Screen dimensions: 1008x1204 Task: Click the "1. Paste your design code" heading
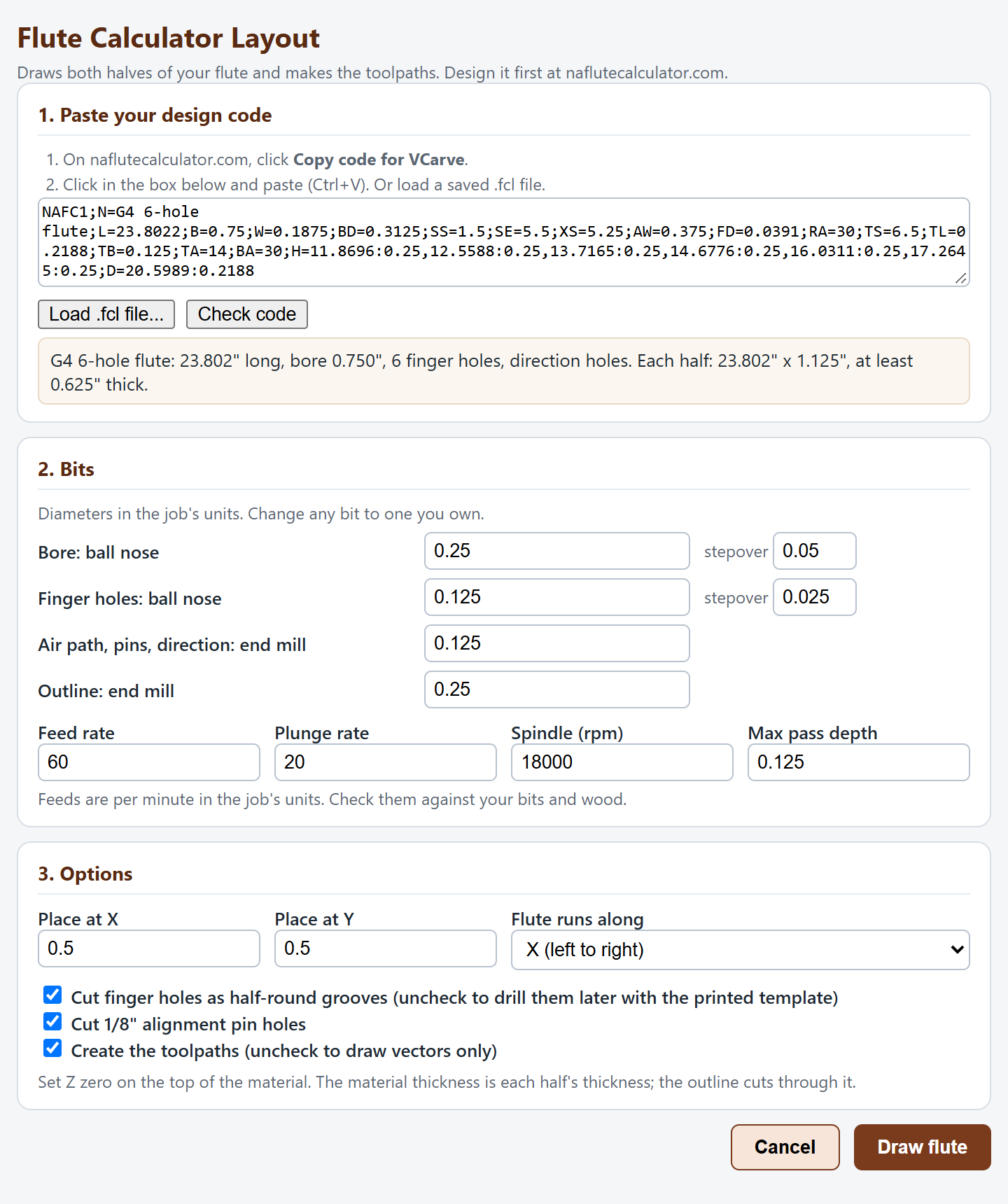coord(155,115)
